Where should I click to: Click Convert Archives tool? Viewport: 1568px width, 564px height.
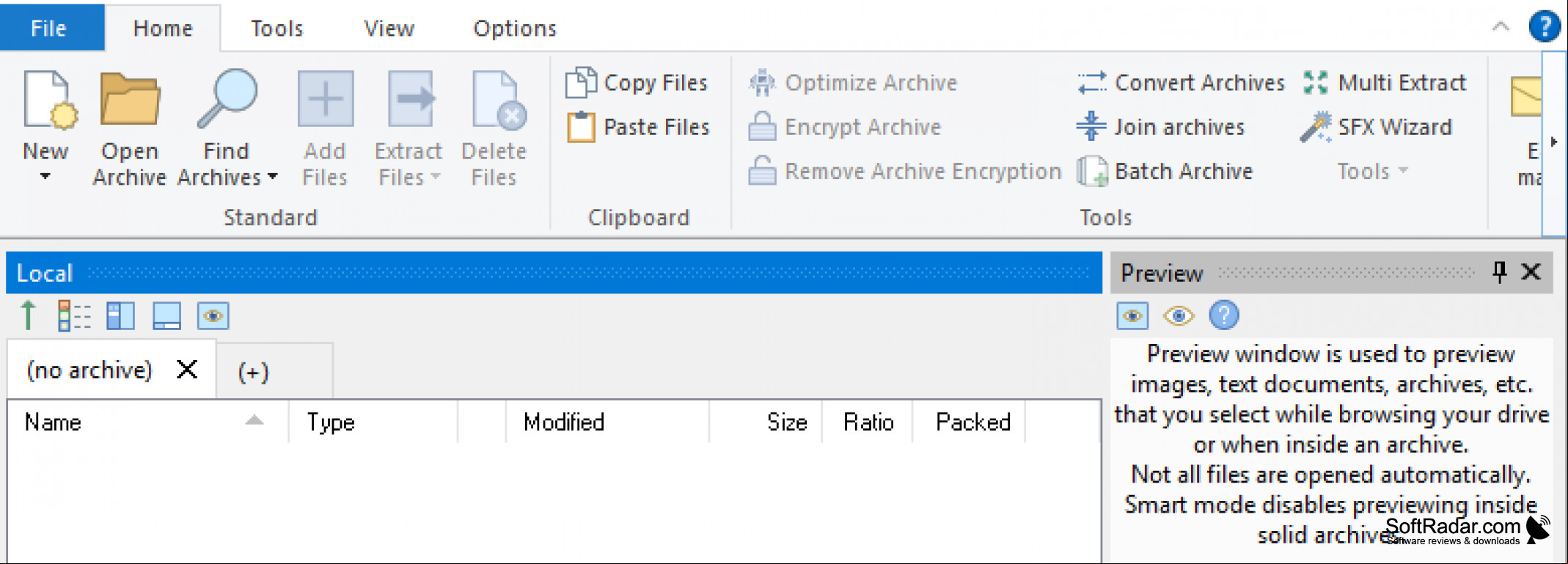click(1181, 83)
